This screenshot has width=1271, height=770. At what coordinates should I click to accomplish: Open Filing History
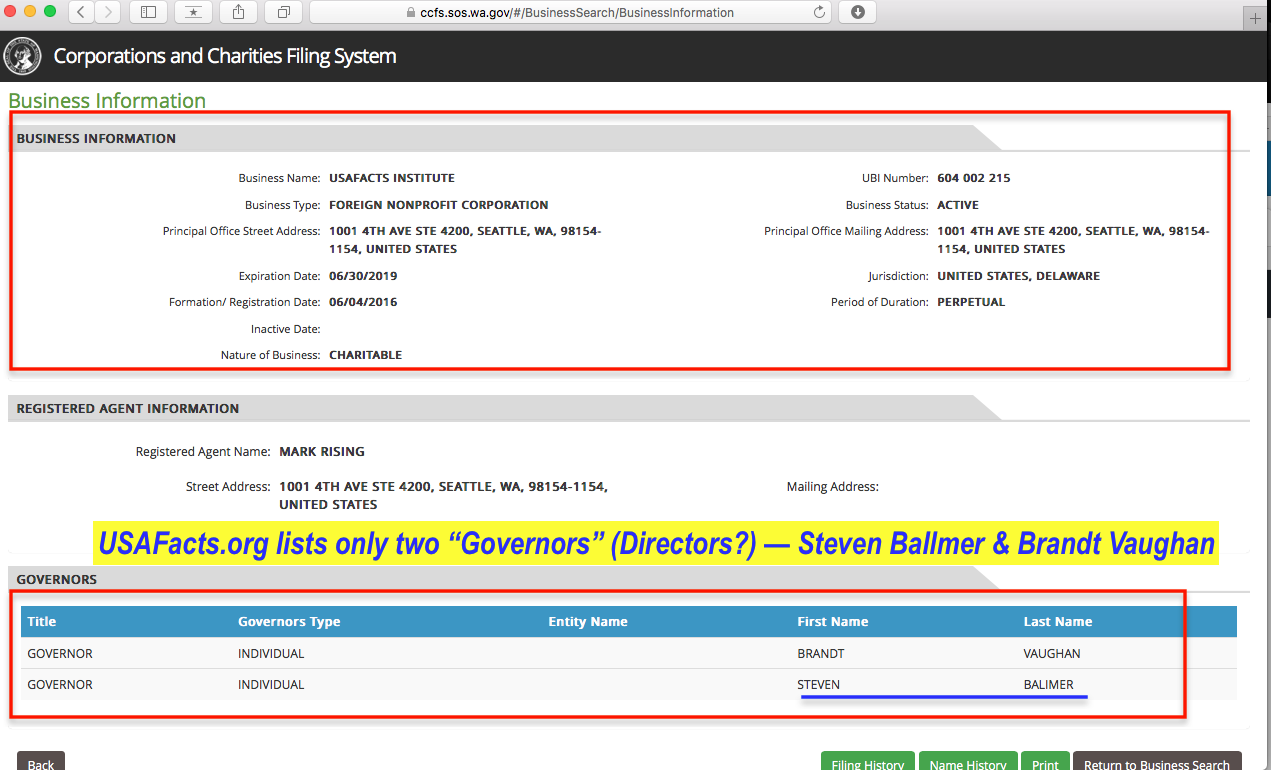coord(867,762)
